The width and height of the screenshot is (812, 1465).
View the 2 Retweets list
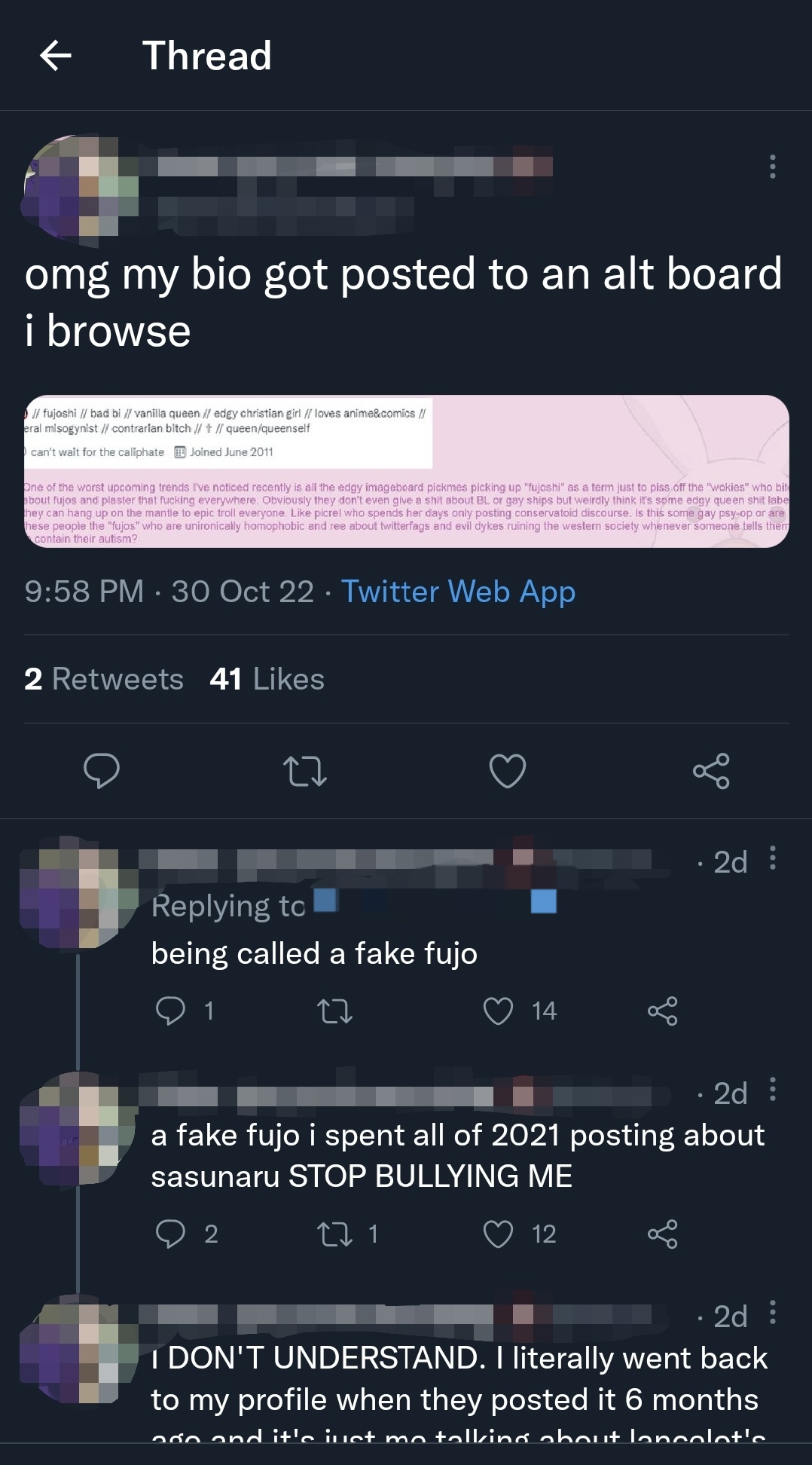coord(104,679)
